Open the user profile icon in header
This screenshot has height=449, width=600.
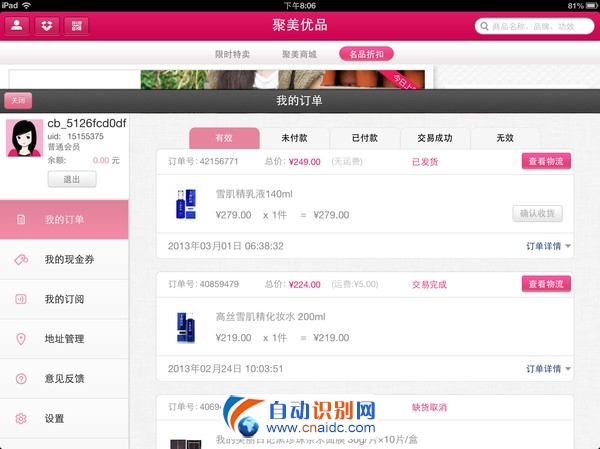point(17,26)
